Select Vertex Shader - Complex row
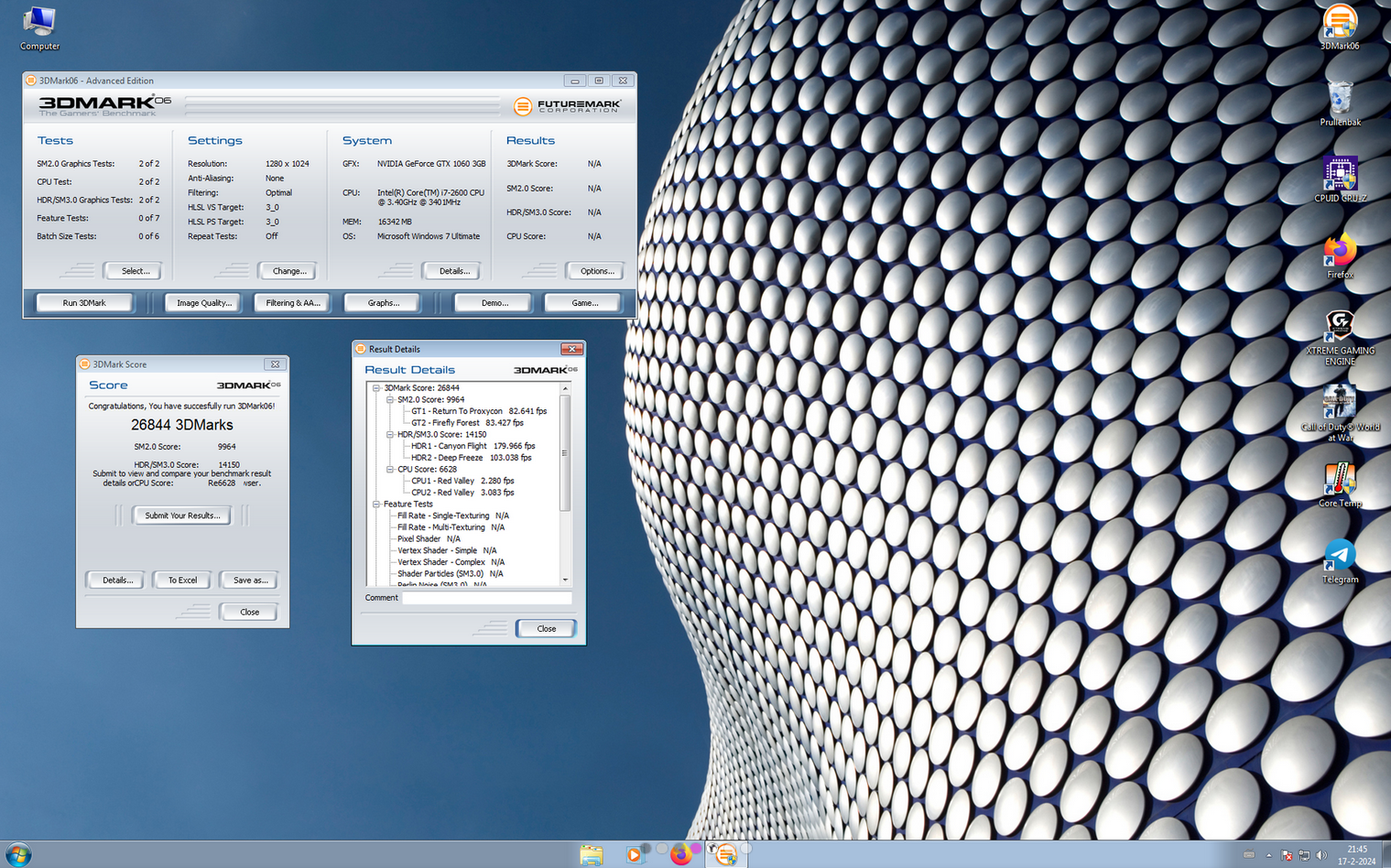 click(x=451, y=562)
